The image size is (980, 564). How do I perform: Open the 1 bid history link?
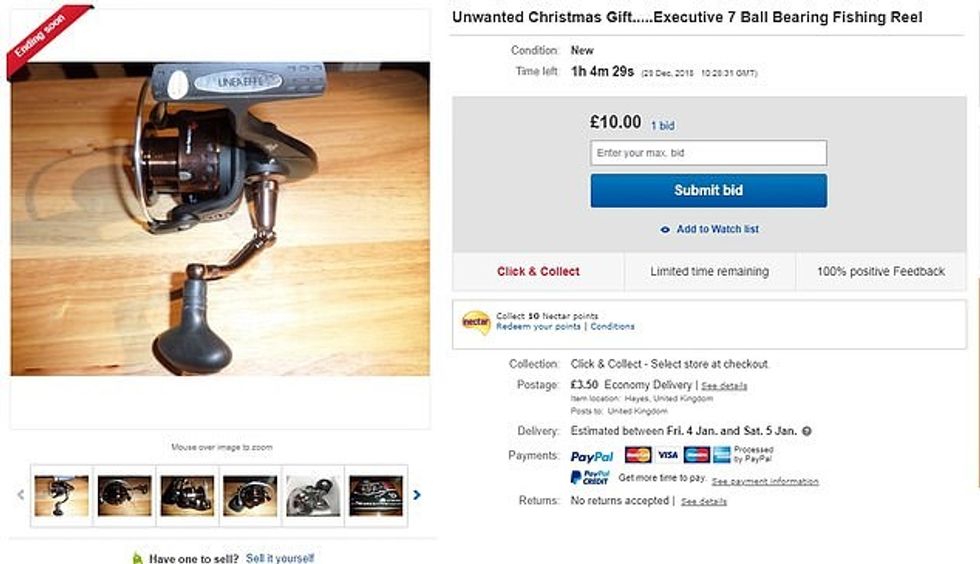[x=662, y=126]
